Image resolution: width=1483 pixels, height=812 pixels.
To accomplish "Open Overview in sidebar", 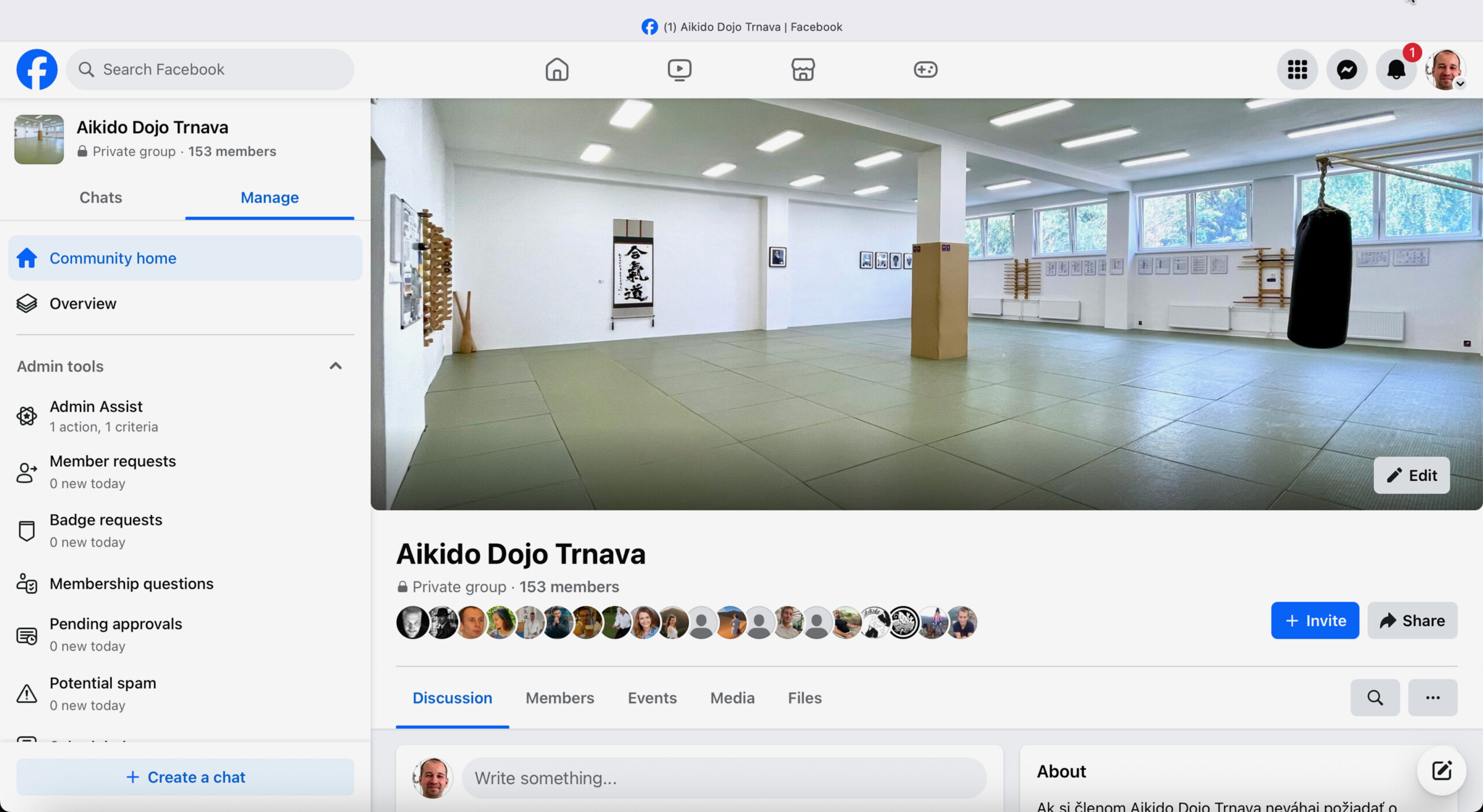I will click(x=185, y=303).
